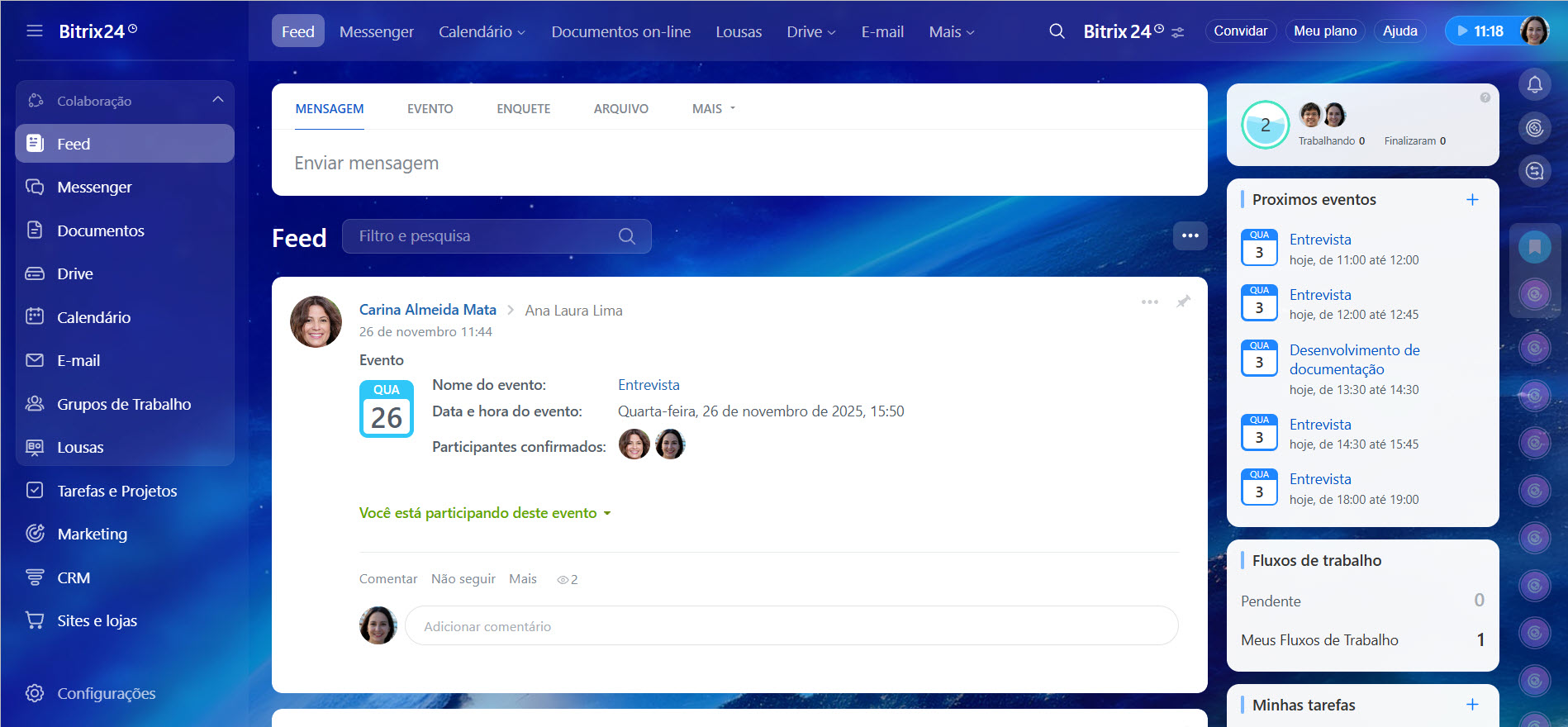The image size is (1568, 727).
Task: Click the Convidar button
Action: coord(1239,31)
